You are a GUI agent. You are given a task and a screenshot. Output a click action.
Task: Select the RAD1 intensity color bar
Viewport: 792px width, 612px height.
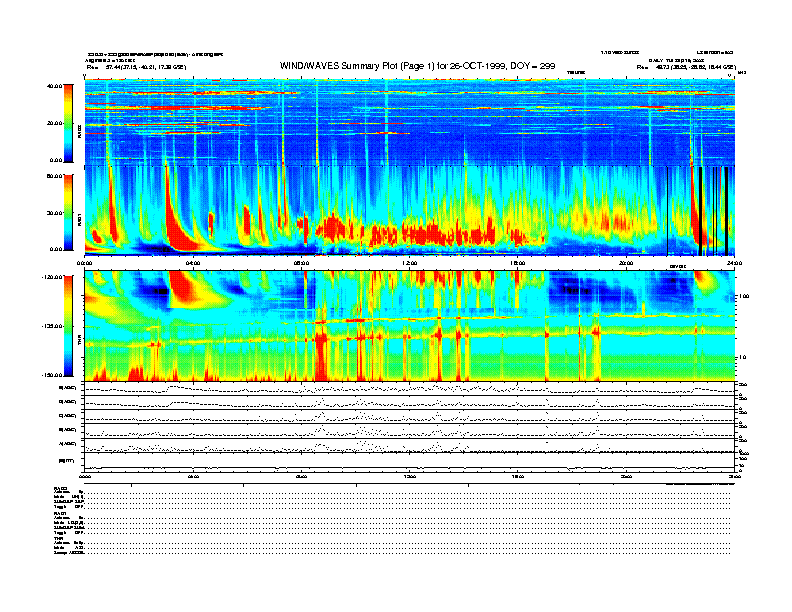coord(68,212)
